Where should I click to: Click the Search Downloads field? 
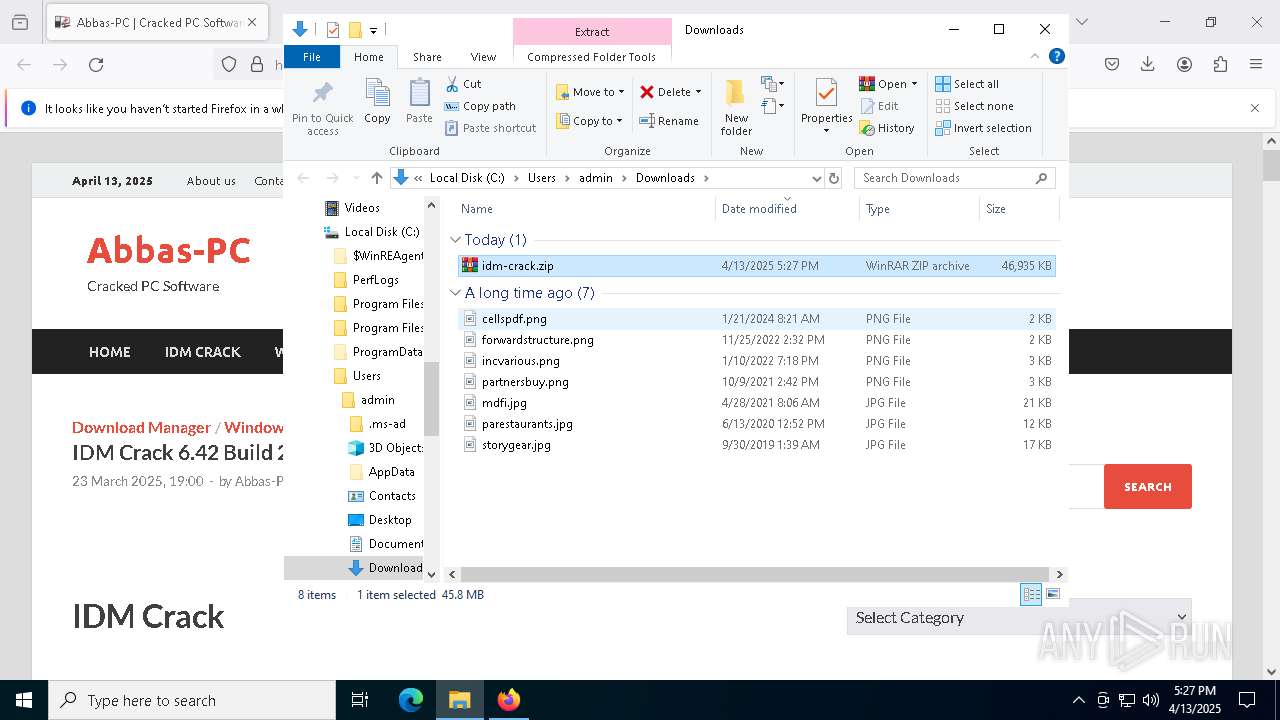tap(954, 178)
